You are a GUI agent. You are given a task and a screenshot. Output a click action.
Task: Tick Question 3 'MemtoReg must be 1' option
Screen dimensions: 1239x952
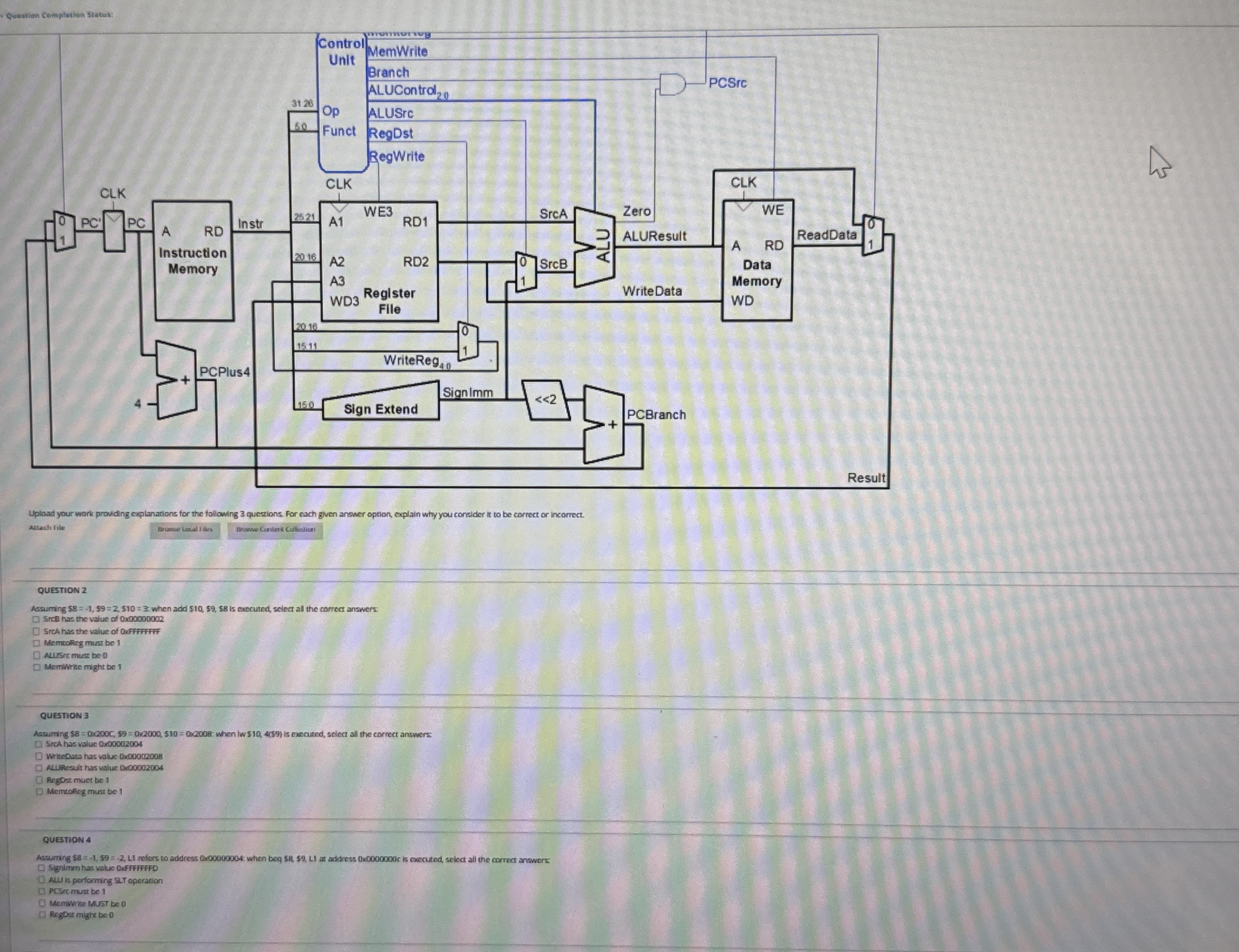pos(40,792)
